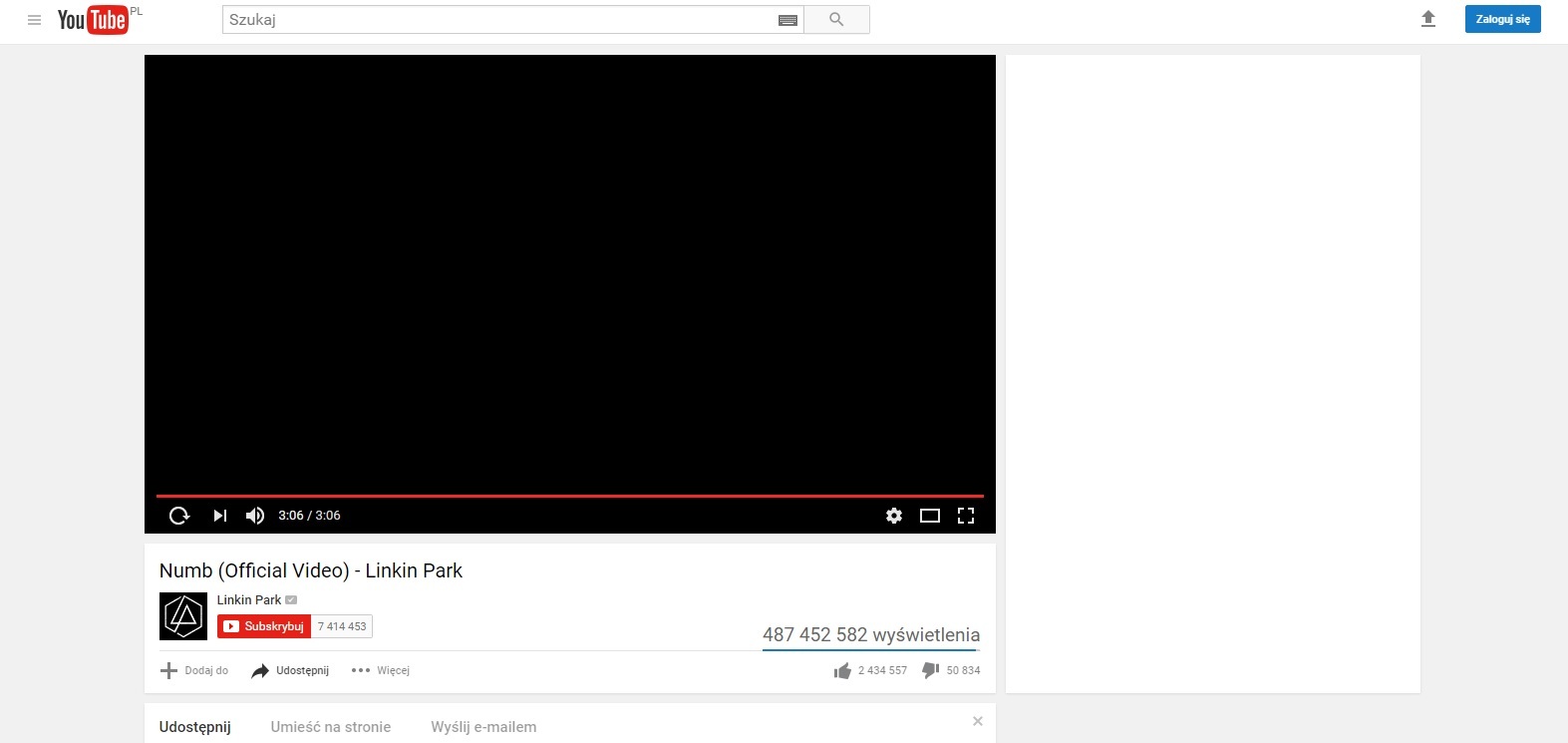Open Linkin Park channel avatar
The width and height of the screenshot is (1568, 743).
(183, 616)
